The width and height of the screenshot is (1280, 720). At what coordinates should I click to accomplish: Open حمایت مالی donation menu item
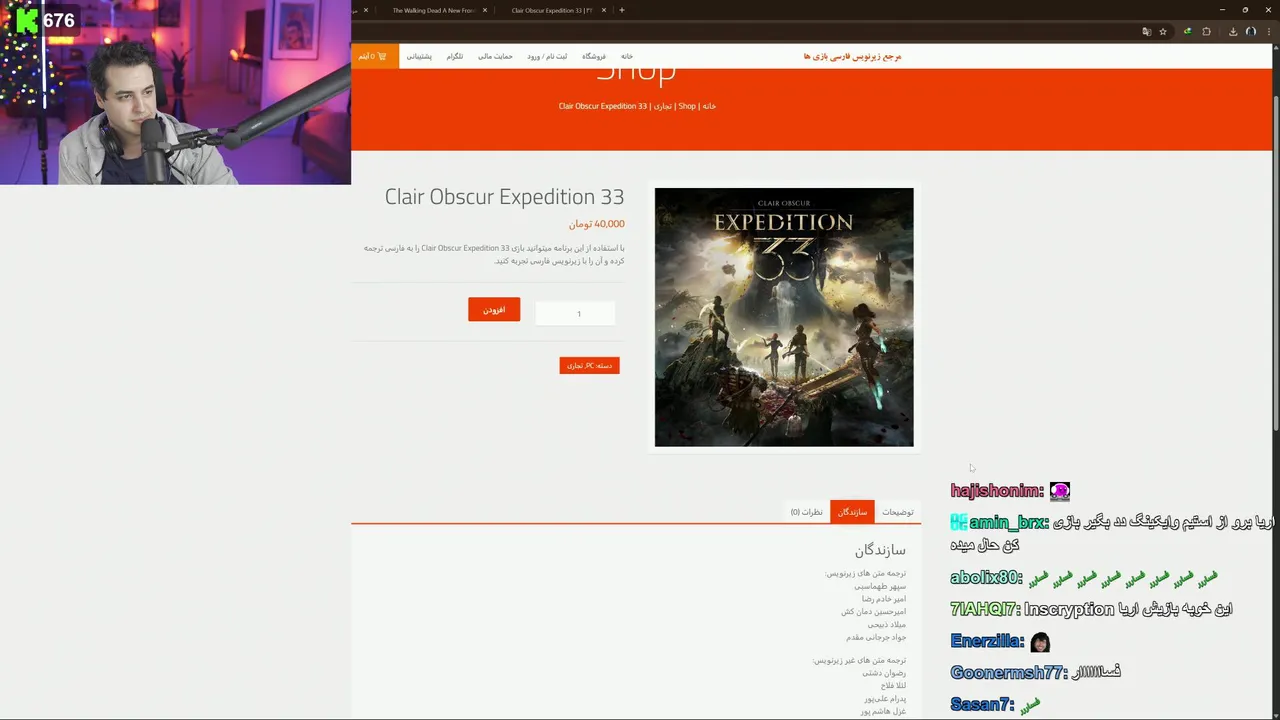tap(495, 56)
